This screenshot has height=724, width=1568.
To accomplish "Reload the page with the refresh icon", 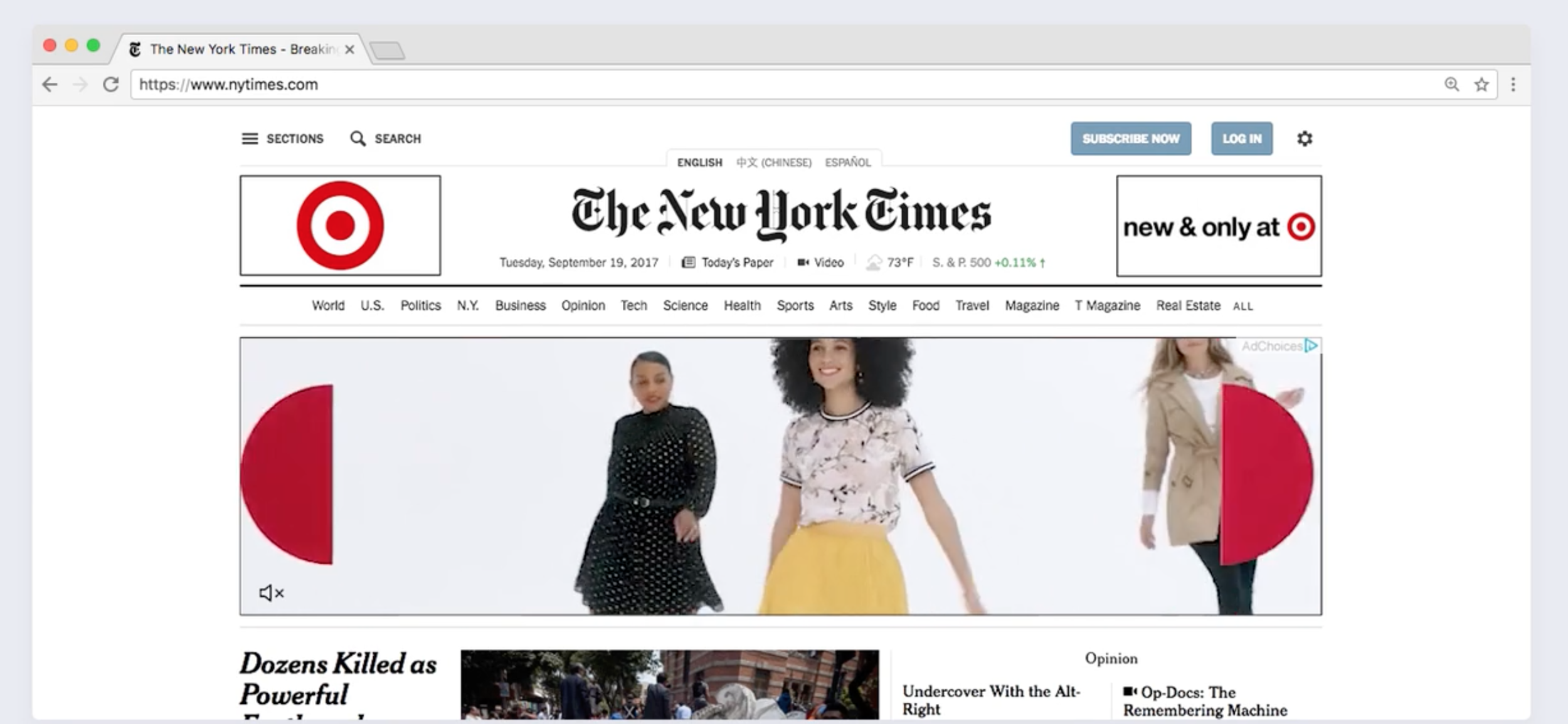I will coord(111,85).
